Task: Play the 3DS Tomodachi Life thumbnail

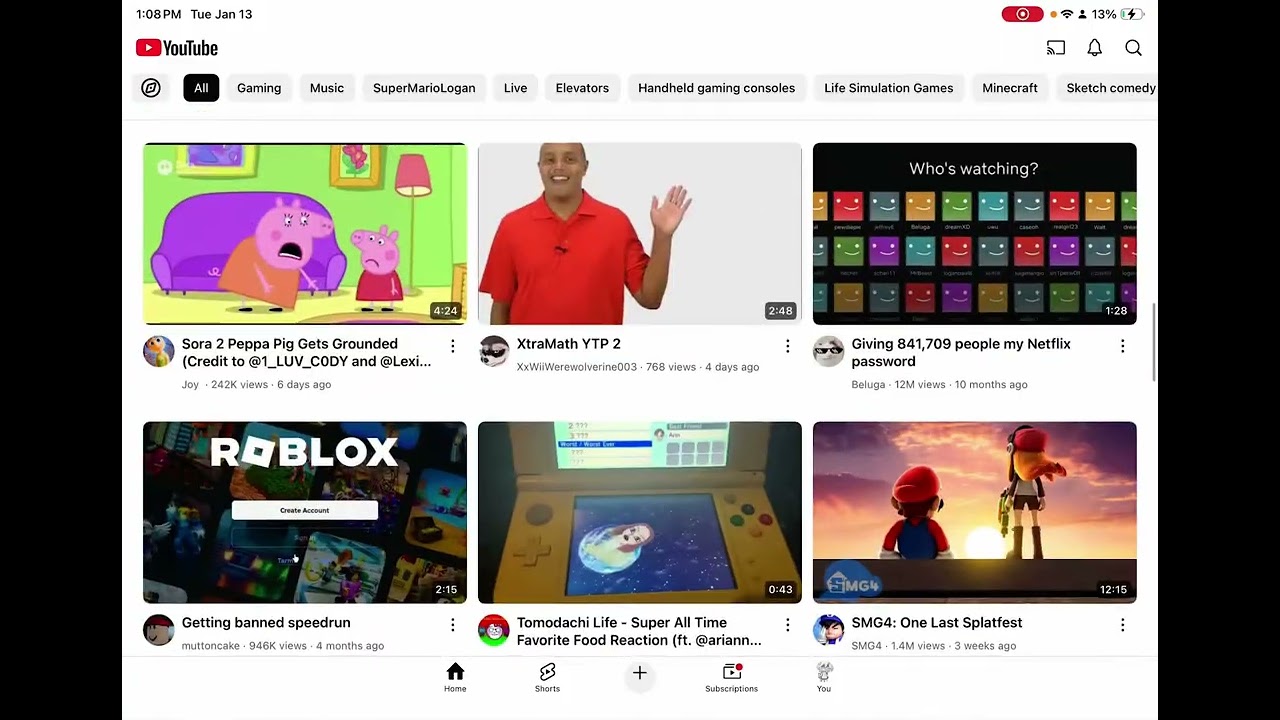Action: click(x=640, y=512)
